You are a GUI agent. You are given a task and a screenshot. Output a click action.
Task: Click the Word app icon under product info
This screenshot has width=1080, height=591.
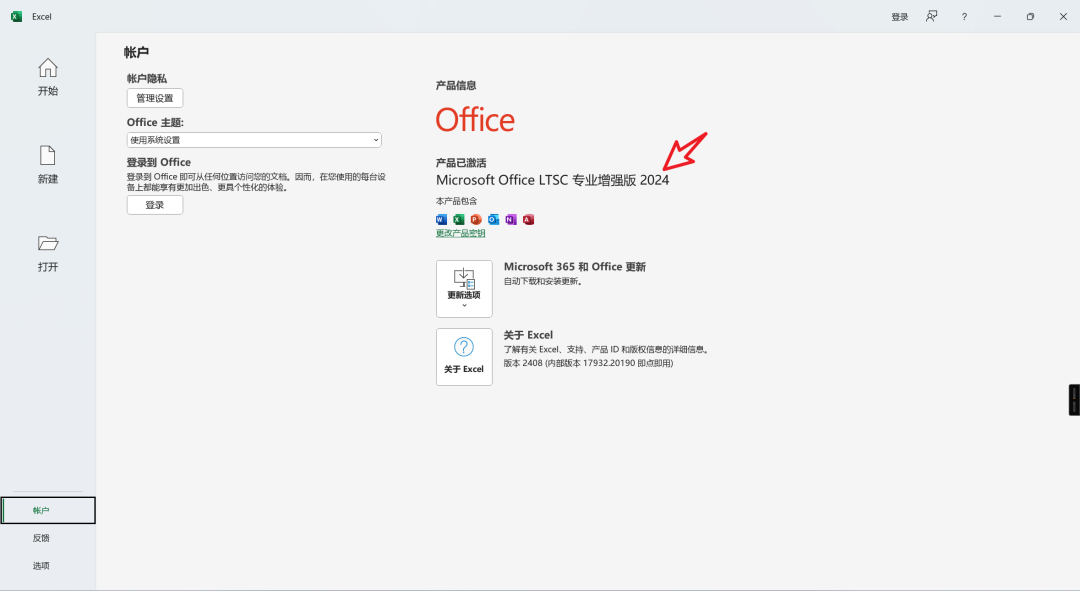(x=442, y=220)
